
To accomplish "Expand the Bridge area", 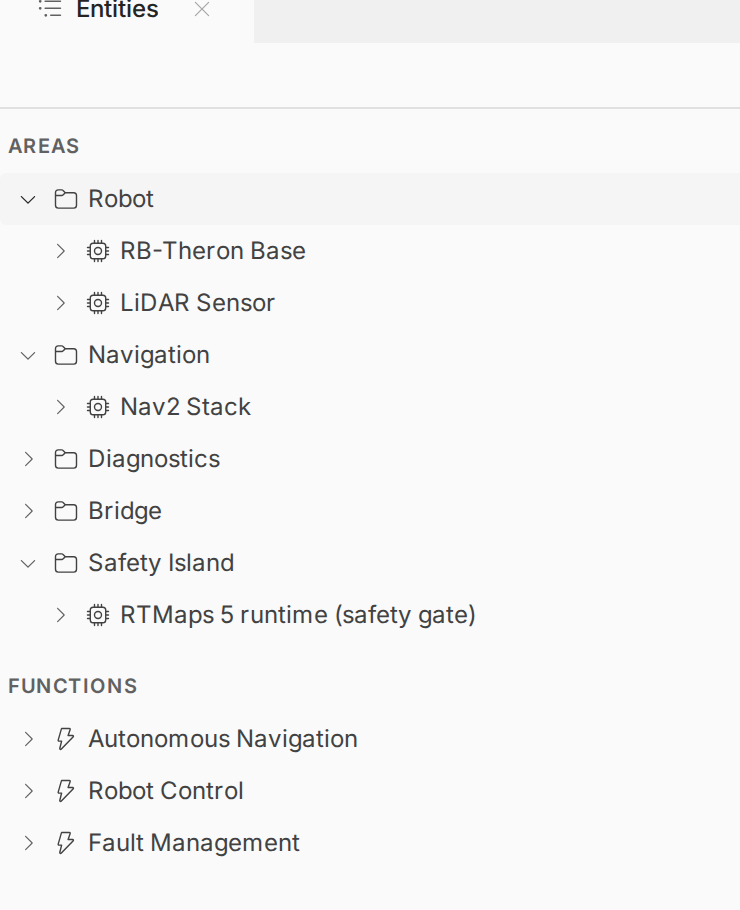I will point(28,511).
